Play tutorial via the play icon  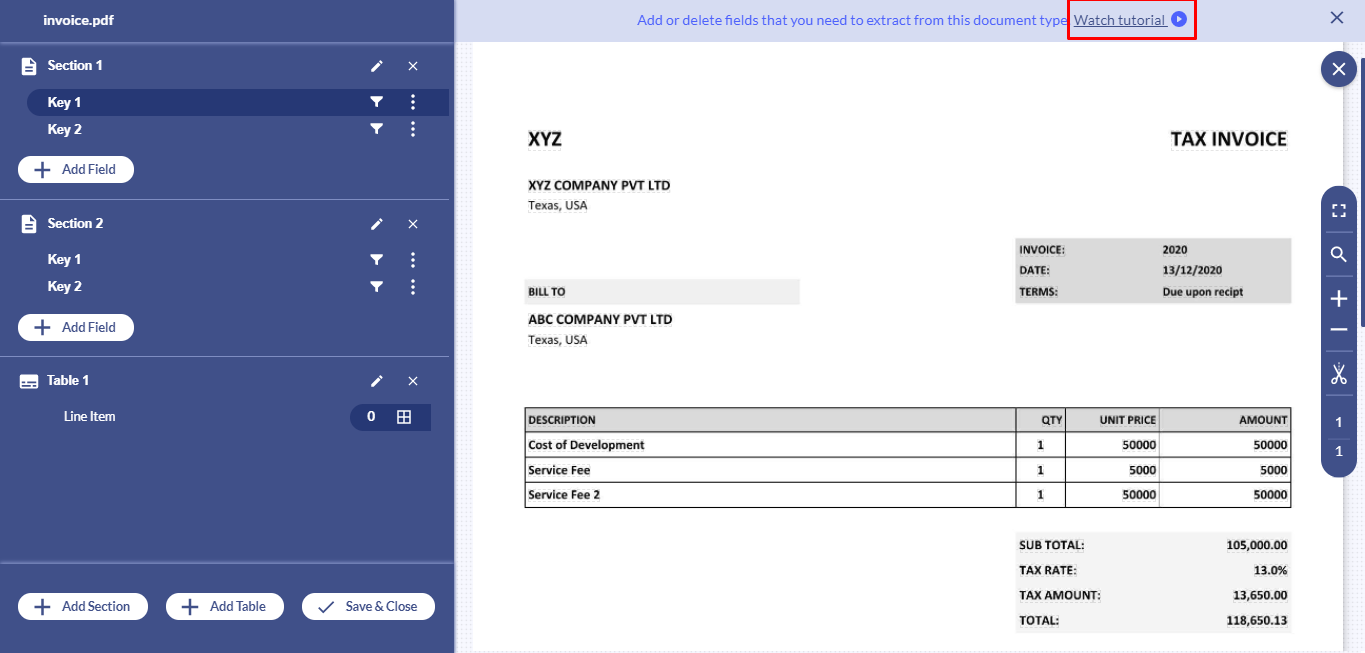[x=1179, y=19]
